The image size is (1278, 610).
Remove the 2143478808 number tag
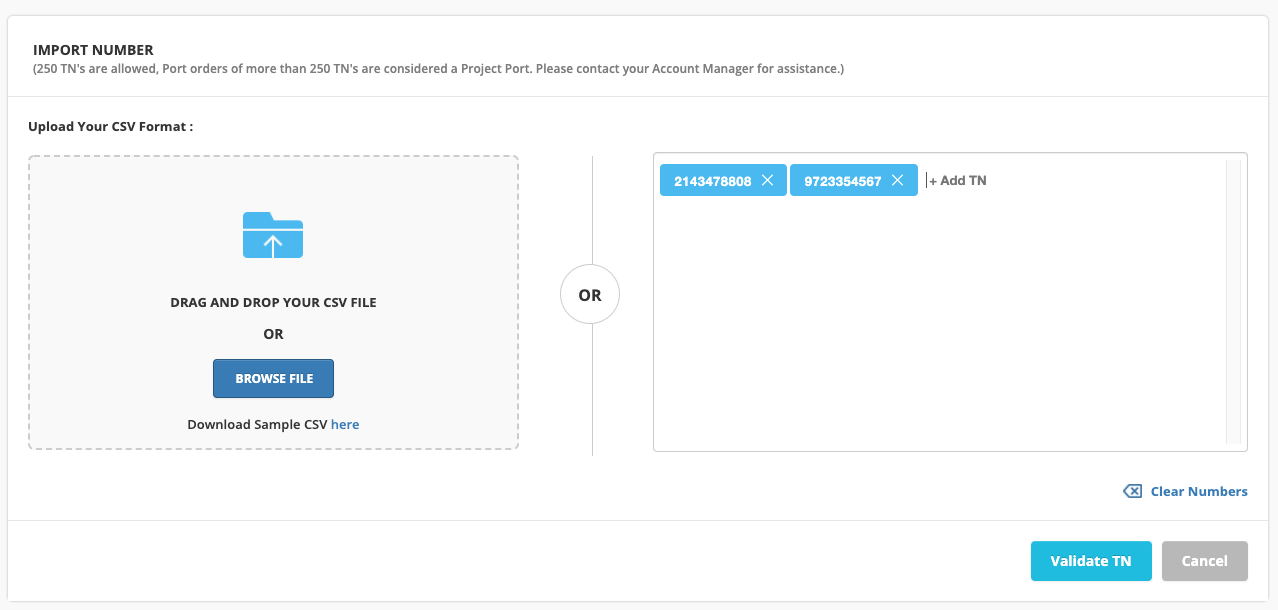[767, 180]
